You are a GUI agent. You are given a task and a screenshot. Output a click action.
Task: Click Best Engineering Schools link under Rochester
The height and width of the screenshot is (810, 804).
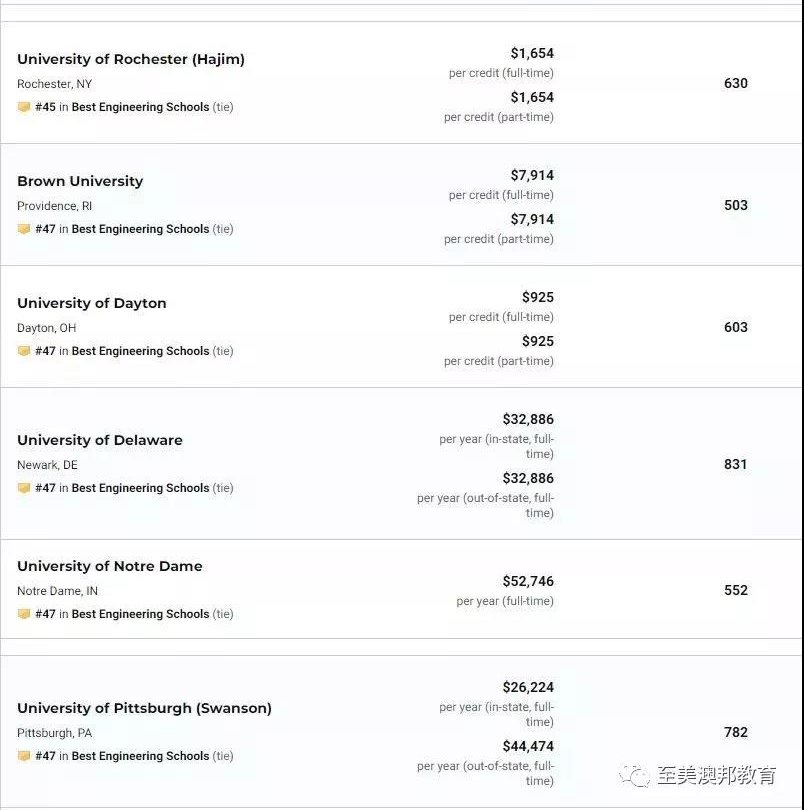point(140,107)
